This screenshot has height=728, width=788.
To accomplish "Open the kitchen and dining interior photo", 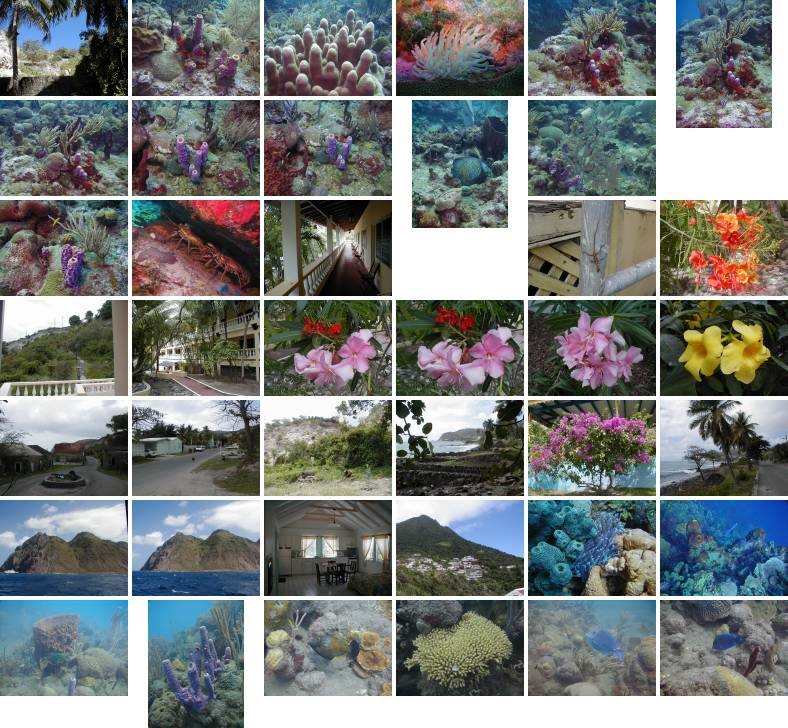I will (328, 548).
